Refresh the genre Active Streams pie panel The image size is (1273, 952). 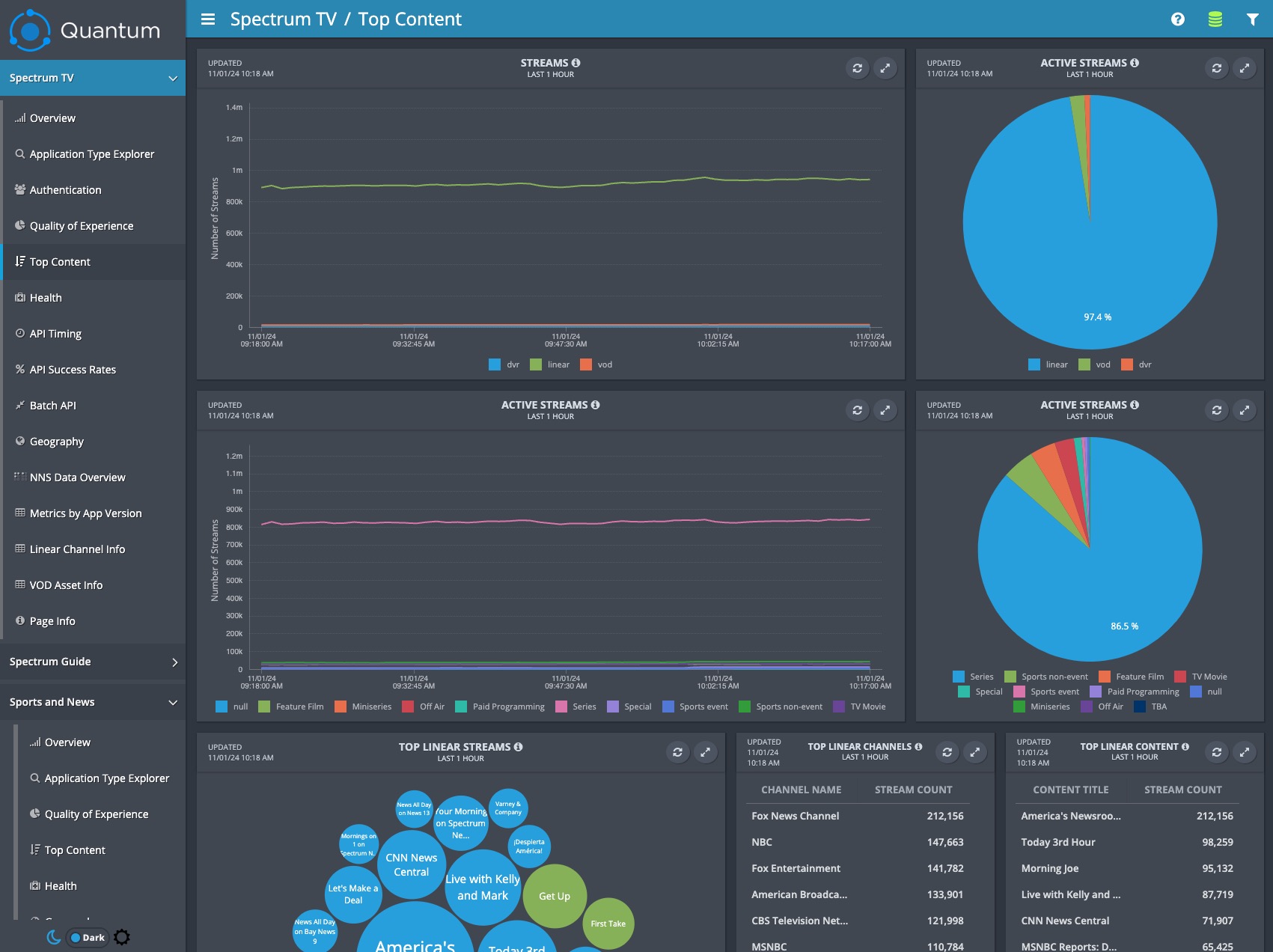(1217, 410)
